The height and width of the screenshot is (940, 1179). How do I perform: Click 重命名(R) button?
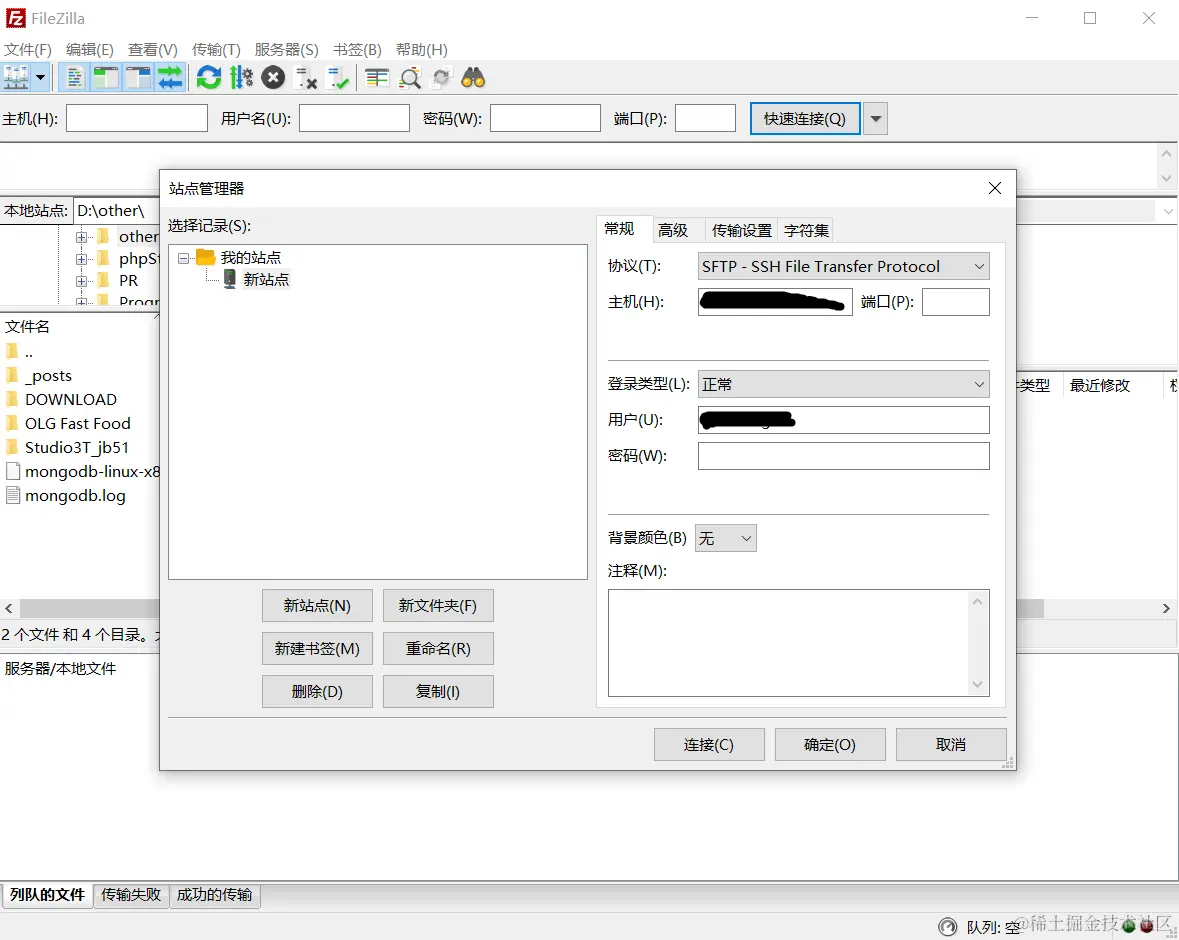point(438,648)
